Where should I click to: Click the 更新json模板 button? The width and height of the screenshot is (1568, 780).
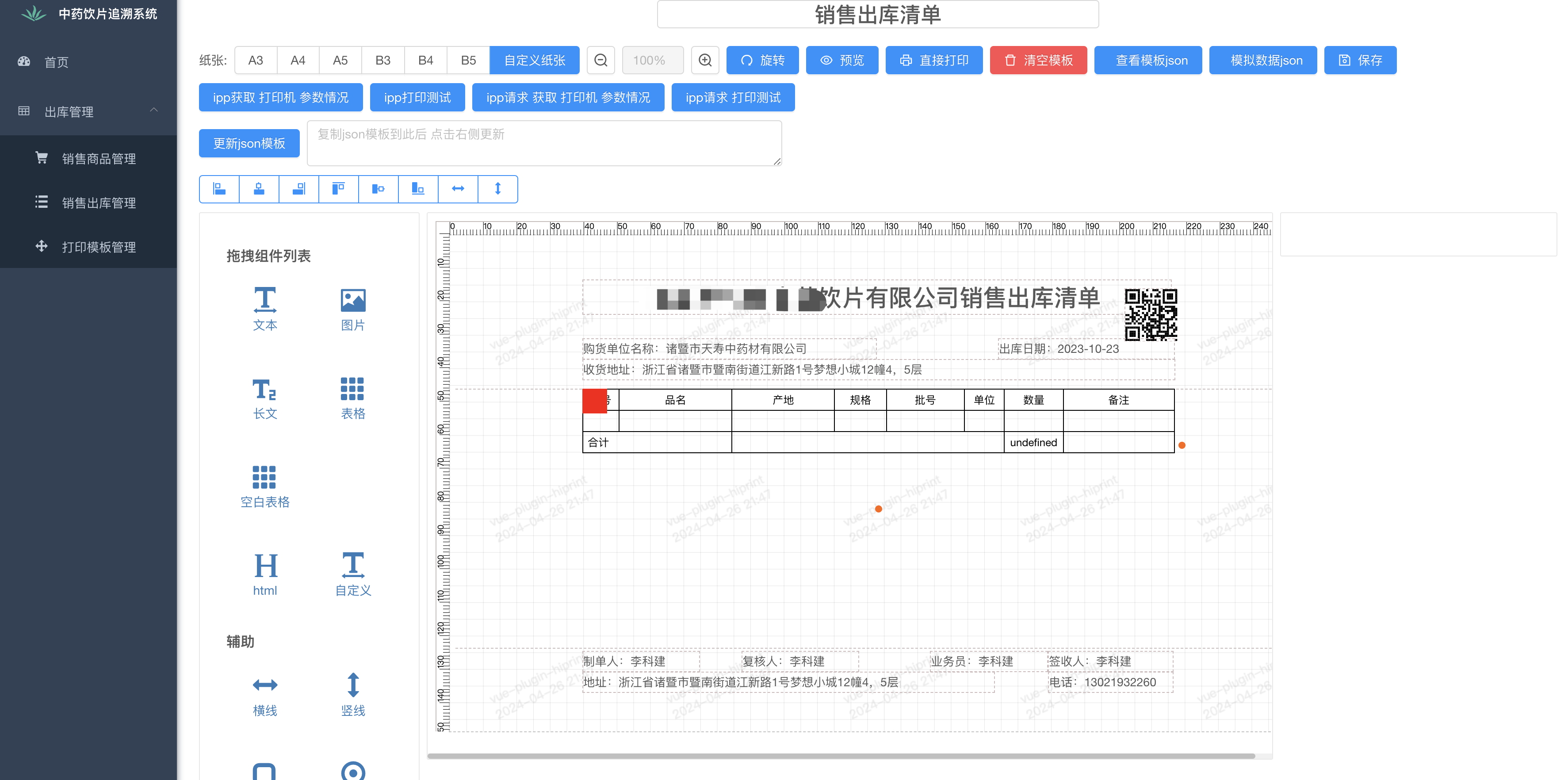coord(249,143)
